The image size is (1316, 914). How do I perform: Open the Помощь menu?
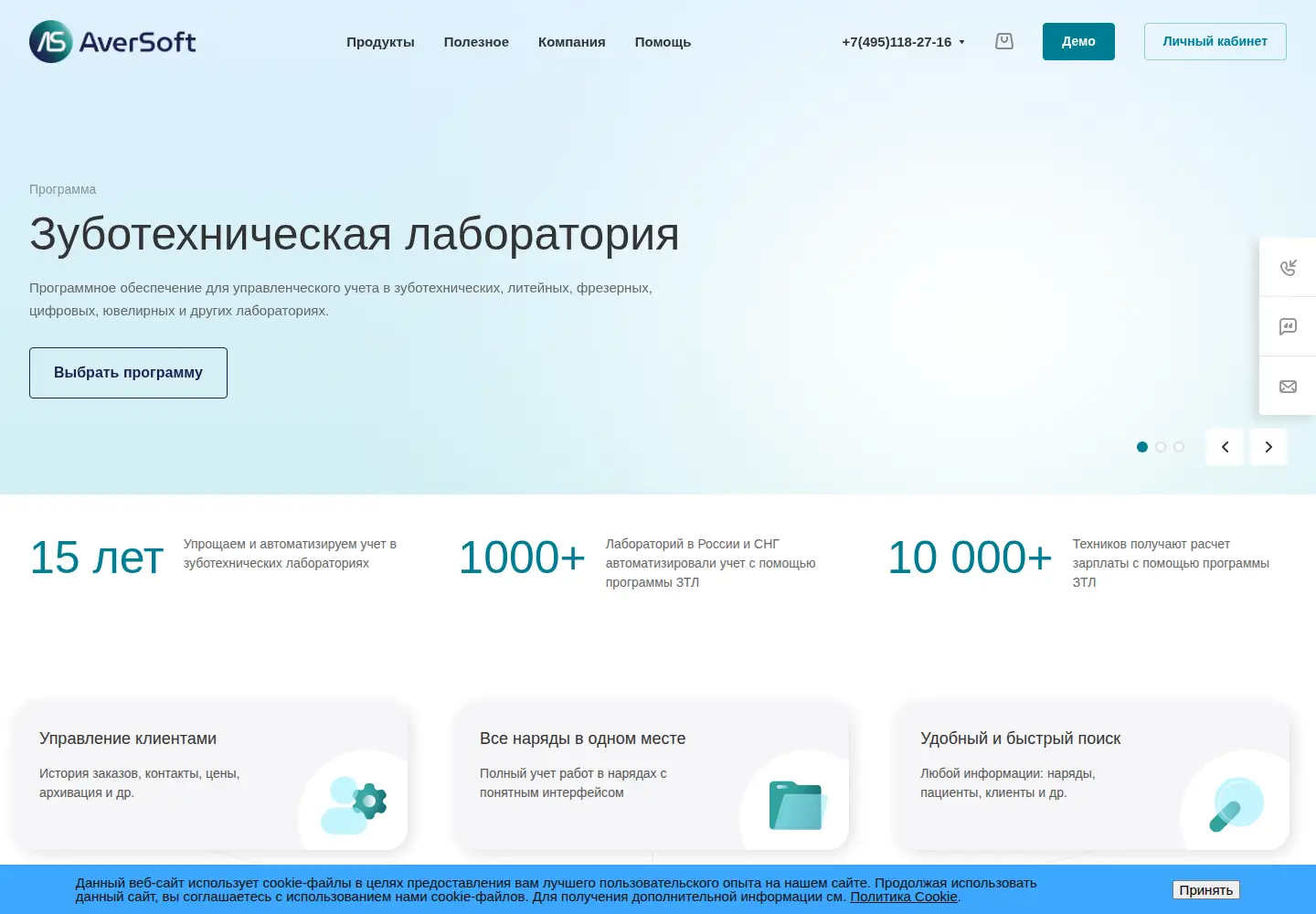coord(663,42)
